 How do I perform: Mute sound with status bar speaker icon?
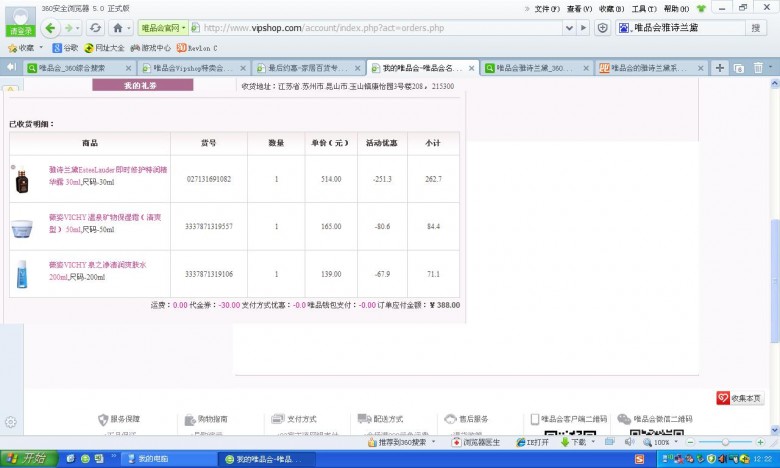[x=629, y=442]
